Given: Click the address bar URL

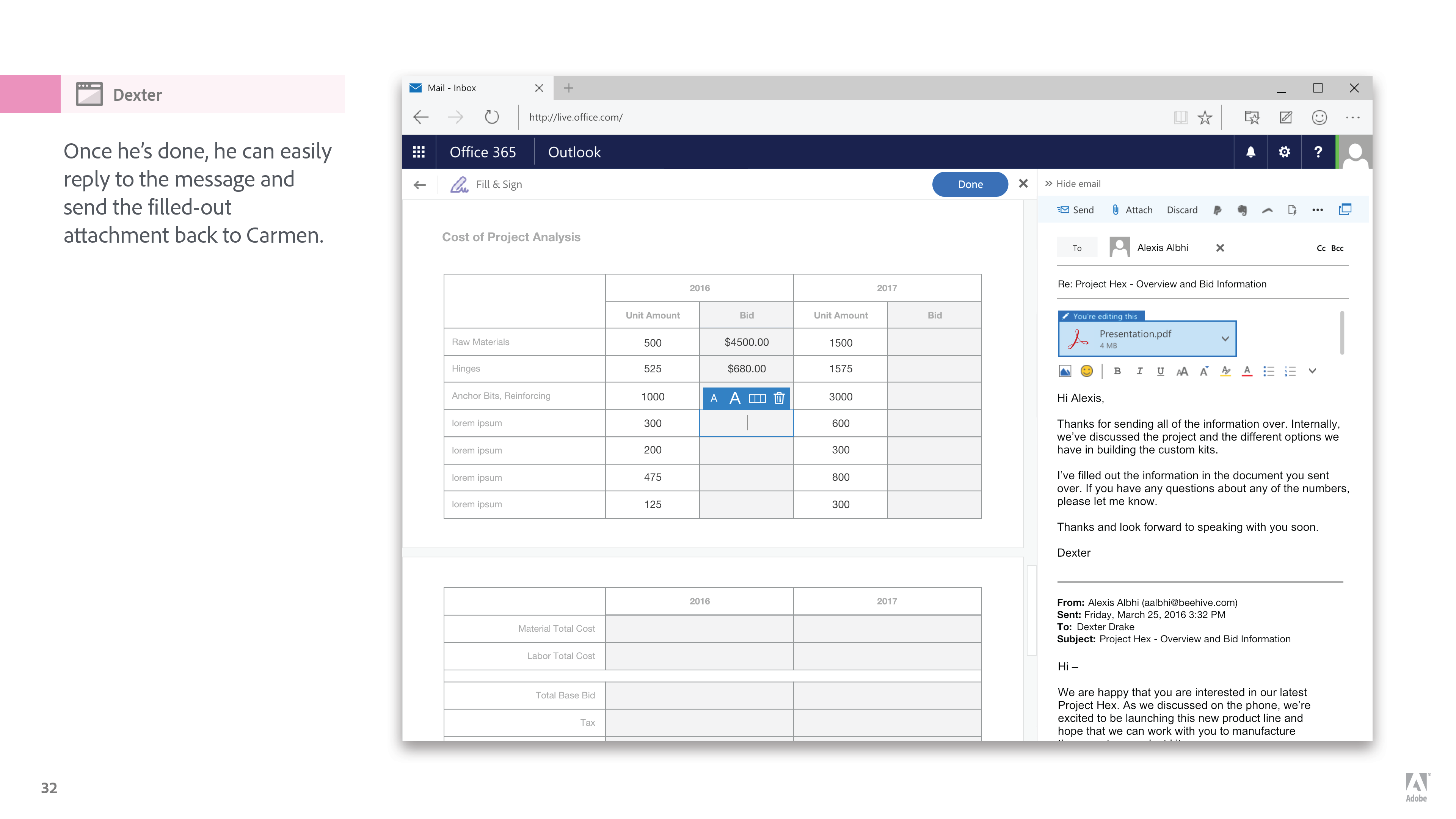Looking at the screenshot, I should click(x=576, y=117).
